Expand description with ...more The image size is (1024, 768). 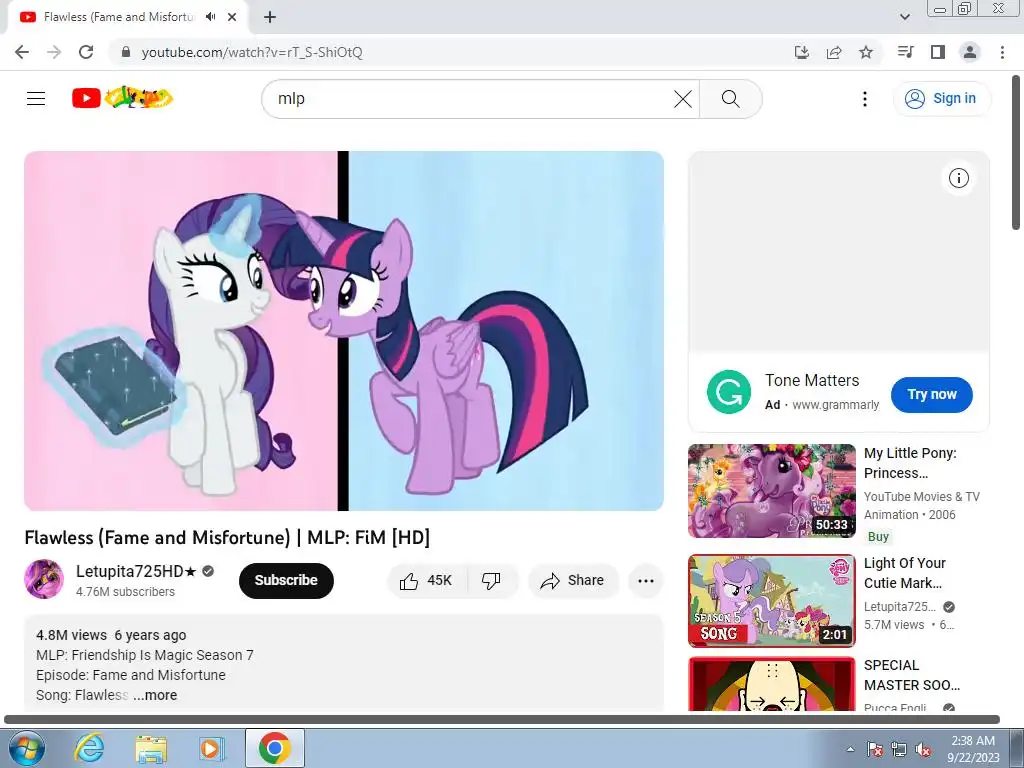tap(155, 696)
